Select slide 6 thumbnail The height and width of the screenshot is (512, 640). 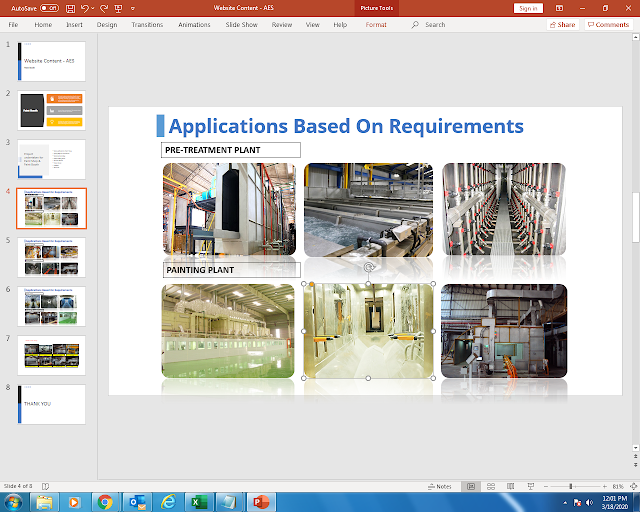pyautogui.click(x=51, y=306)
